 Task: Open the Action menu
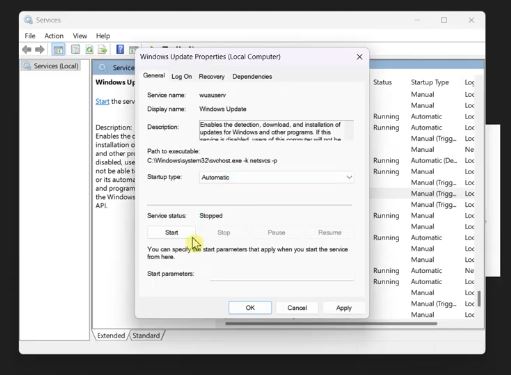54,36
